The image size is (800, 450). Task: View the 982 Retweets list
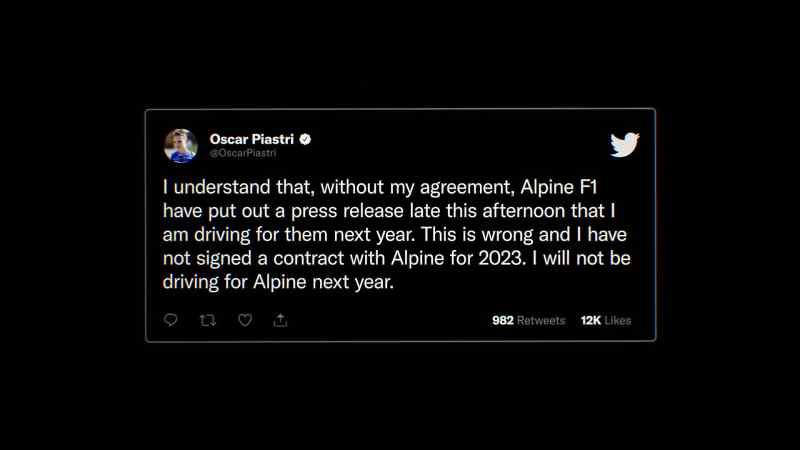tap(529, 320)
